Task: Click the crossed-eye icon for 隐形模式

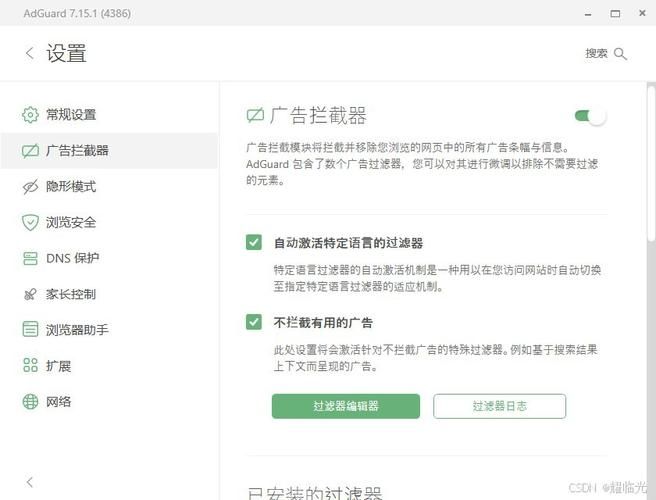Action: pos(30,187)
